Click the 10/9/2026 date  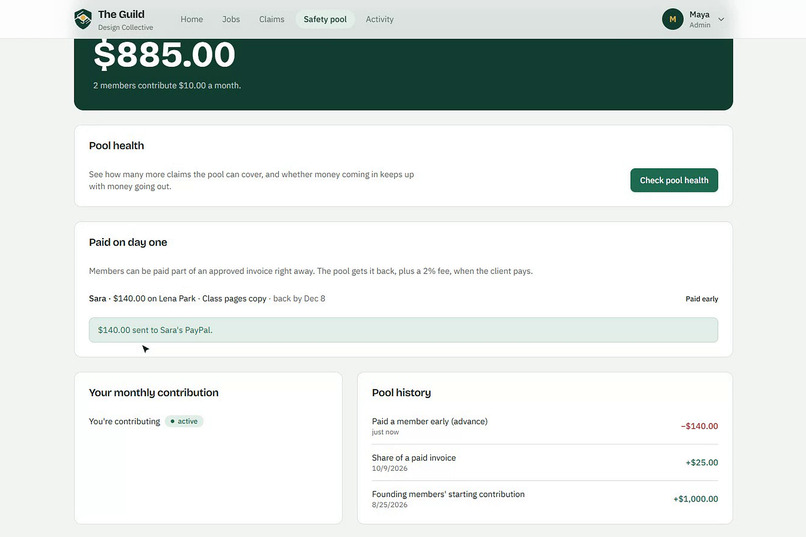pyautogui.click(x=390, y=468)
